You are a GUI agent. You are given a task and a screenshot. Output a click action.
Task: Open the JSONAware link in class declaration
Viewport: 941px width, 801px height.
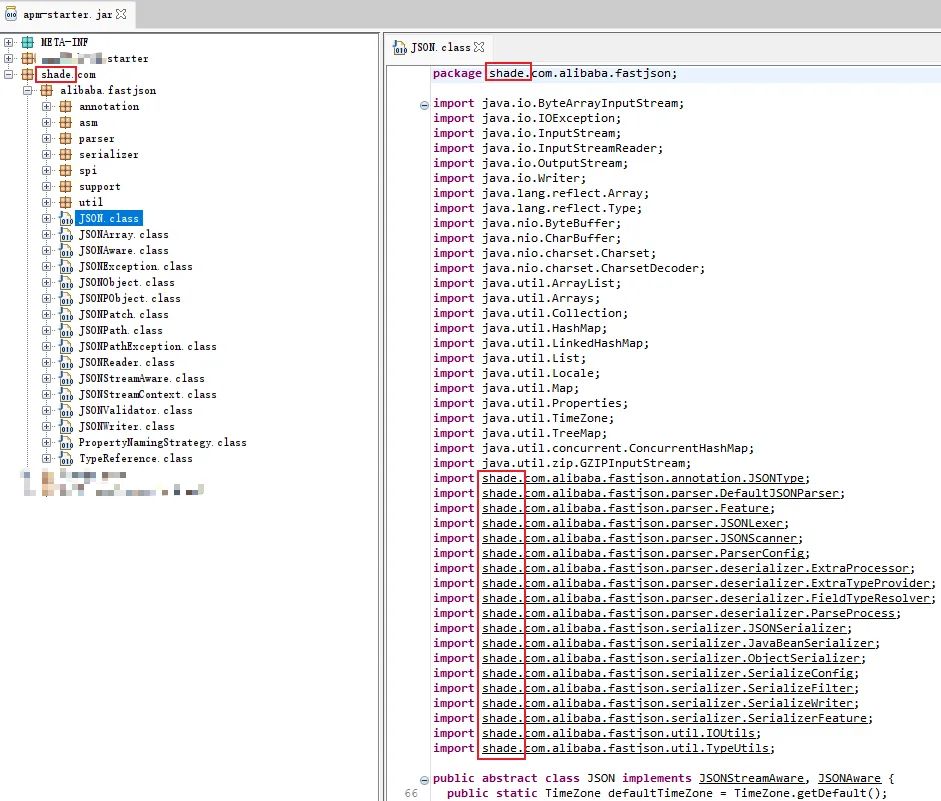(849, 778)
